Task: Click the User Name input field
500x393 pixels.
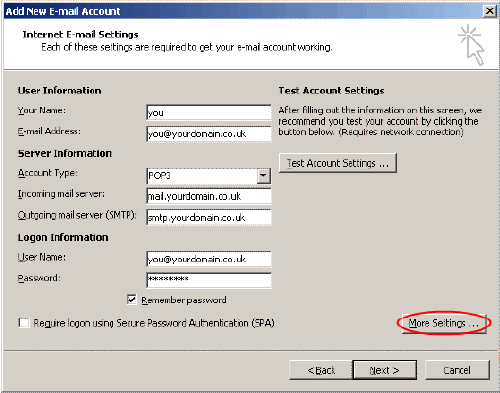Action: 209,259
